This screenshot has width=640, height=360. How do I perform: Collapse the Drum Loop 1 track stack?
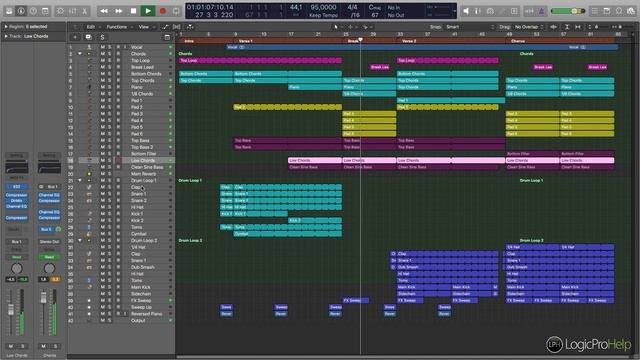click(80, 180)
